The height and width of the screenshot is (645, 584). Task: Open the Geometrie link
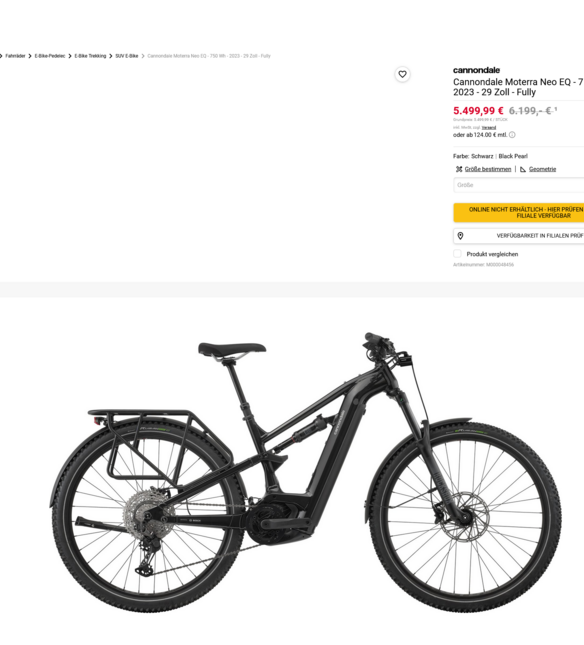(542, 169)
